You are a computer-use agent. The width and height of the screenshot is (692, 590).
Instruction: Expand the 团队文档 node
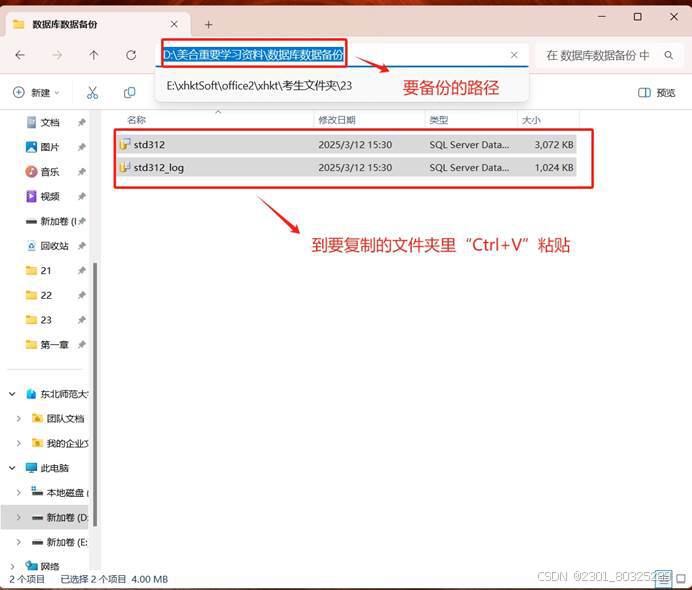tap(19, 418)
